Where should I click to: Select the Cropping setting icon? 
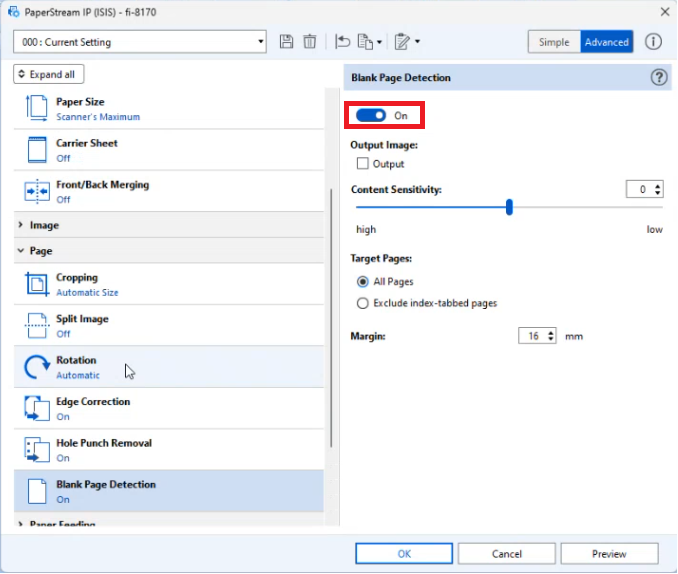click(37, 285)
